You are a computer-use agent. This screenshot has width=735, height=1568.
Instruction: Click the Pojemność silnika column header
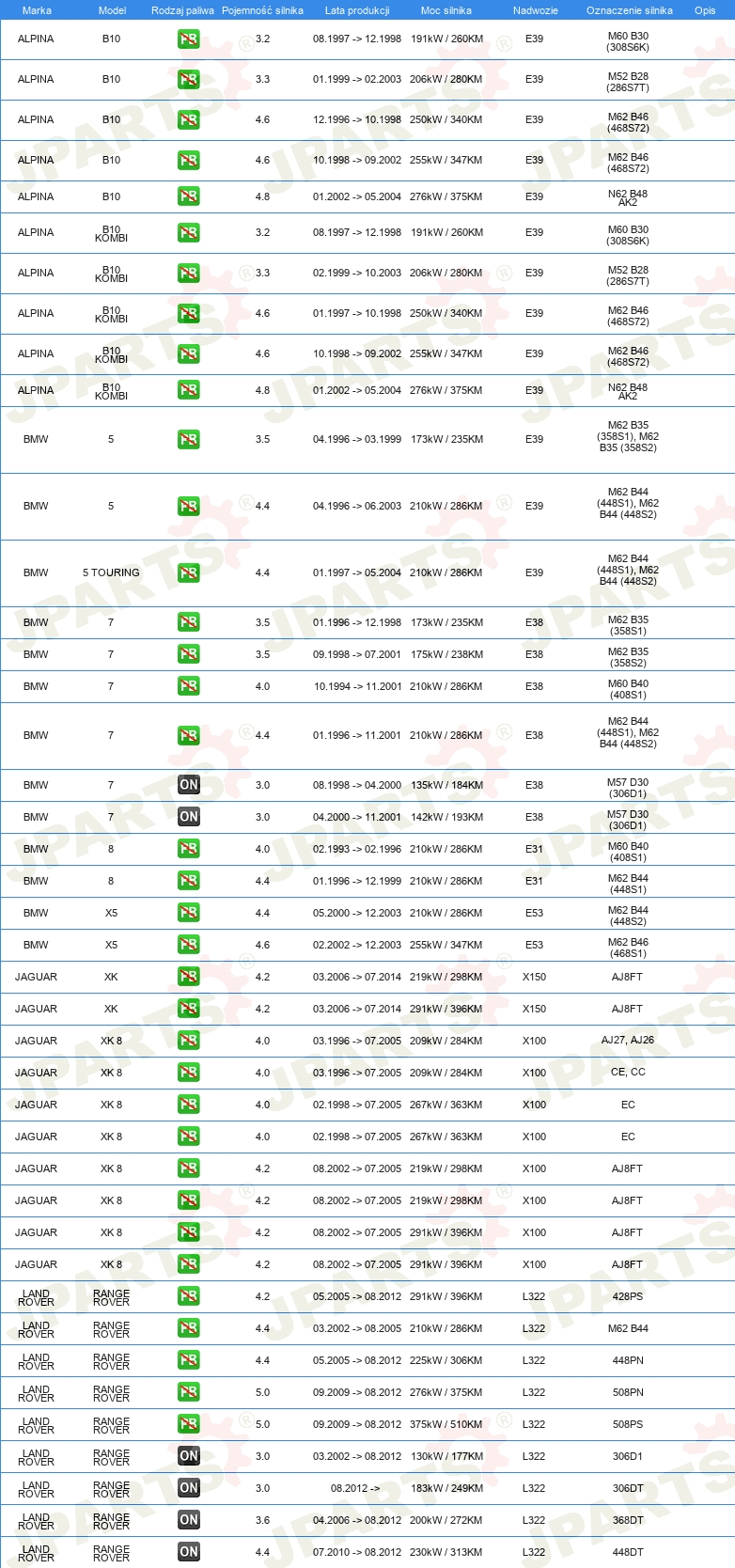(x=262, y=10)
